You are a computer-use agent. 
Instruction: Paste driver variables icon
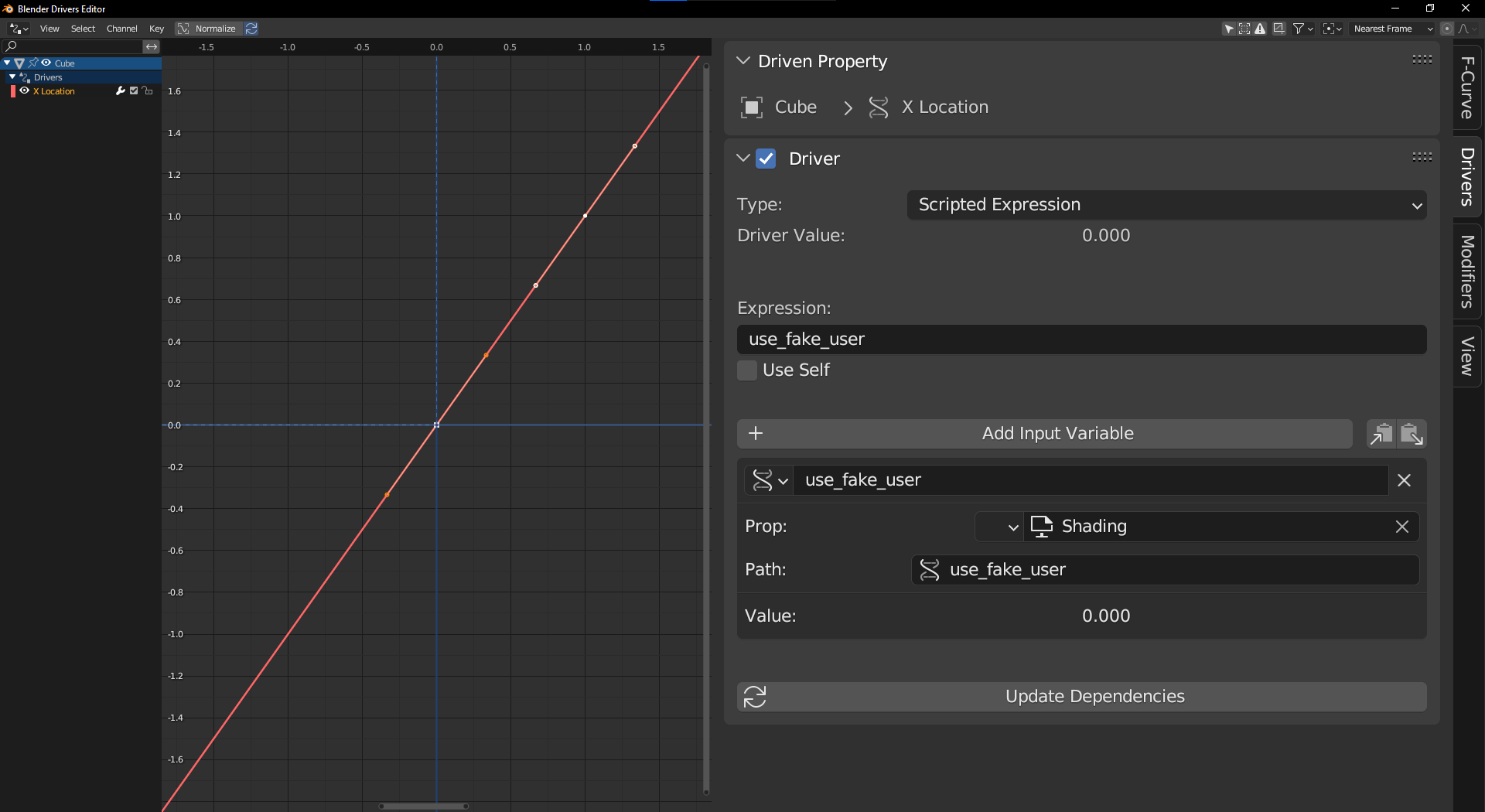pyautogui.click(x=1412, y=434)
